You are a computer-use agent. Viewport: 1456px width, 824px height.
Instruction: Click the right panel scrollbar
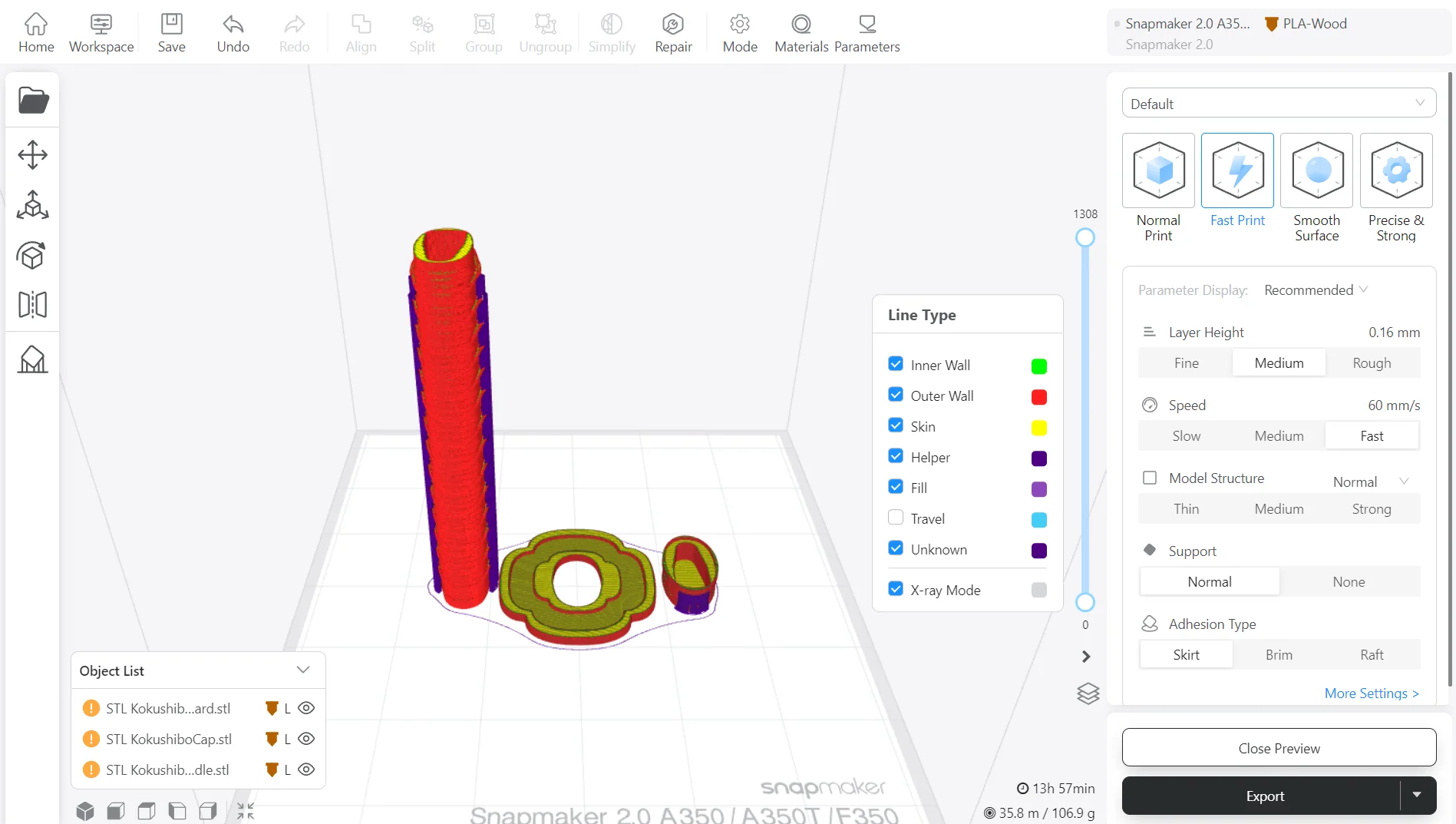(1450, 380)
